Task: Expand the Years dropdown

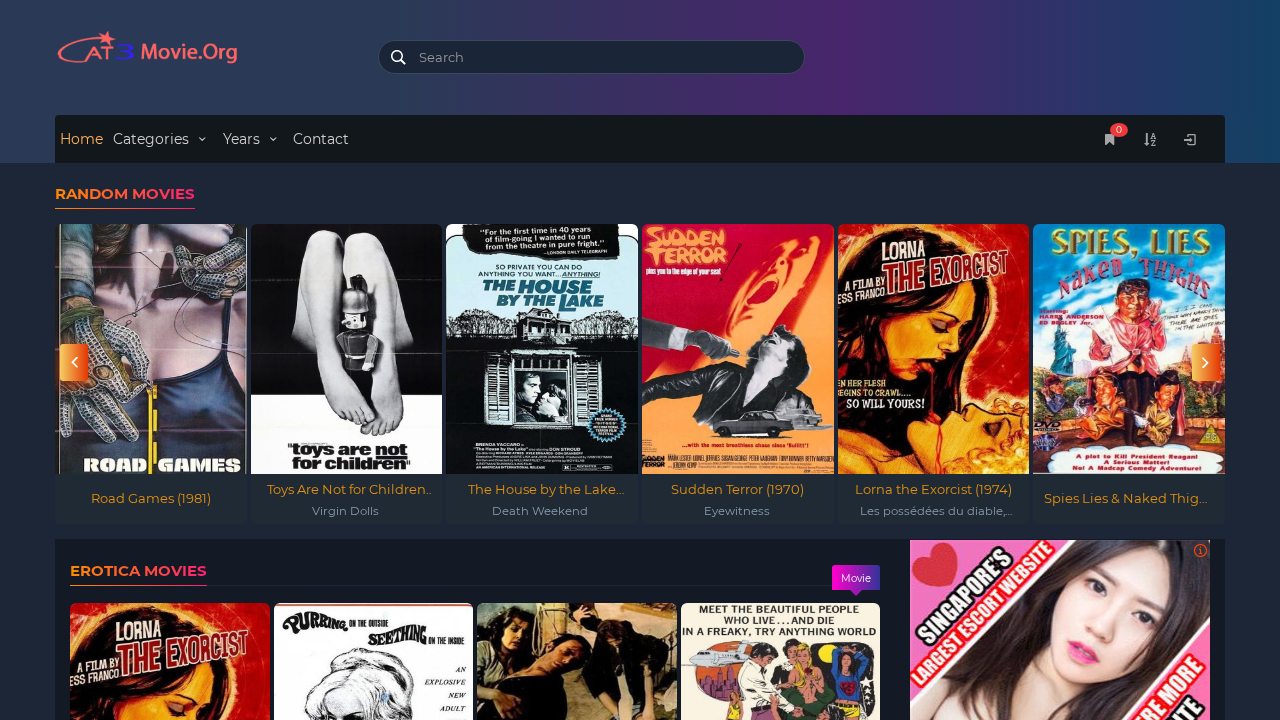Action: pyautogui.click(x=250, y=139)
